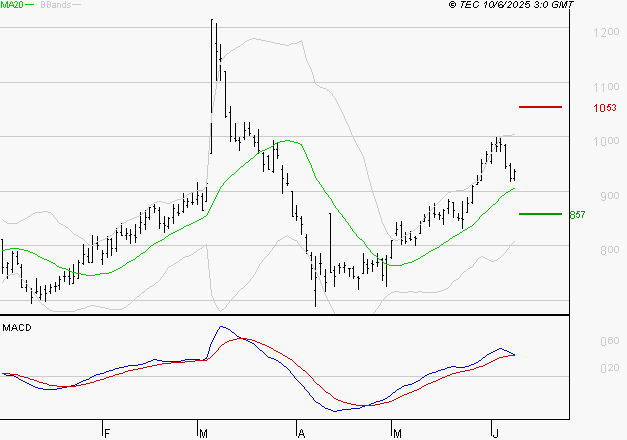Click the J month marker on time axis
The width and height of the screenshot is (627, 440).
495,434
